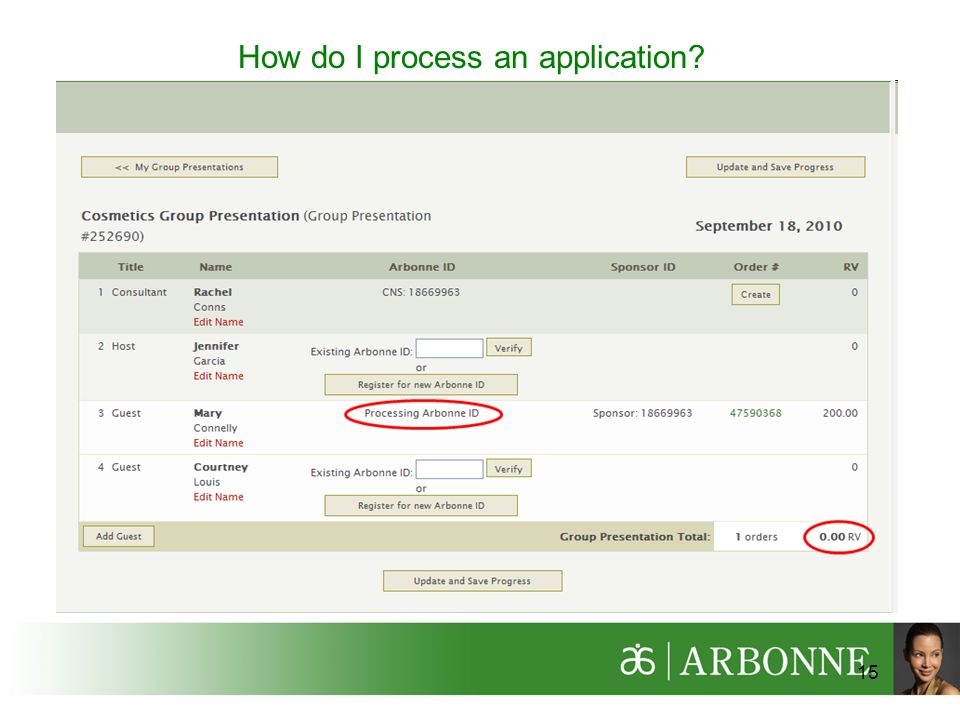
Task: Click the Arbonne ID column header
Action: (x=422, y=267)
